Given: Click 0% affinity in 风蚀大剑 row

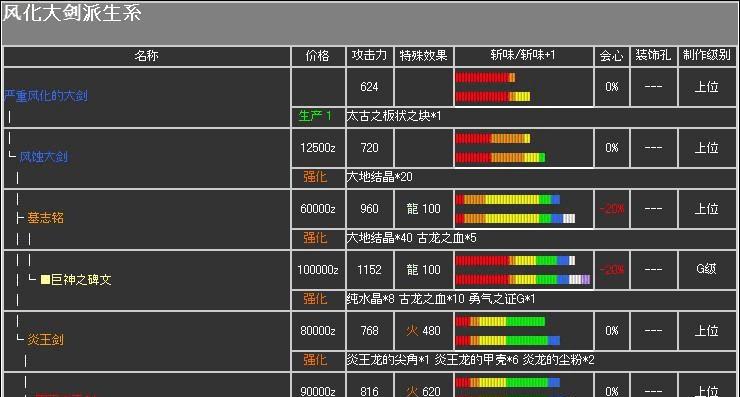Looking at the screenshot, I should pyautogui.click(x=612, y=148).
